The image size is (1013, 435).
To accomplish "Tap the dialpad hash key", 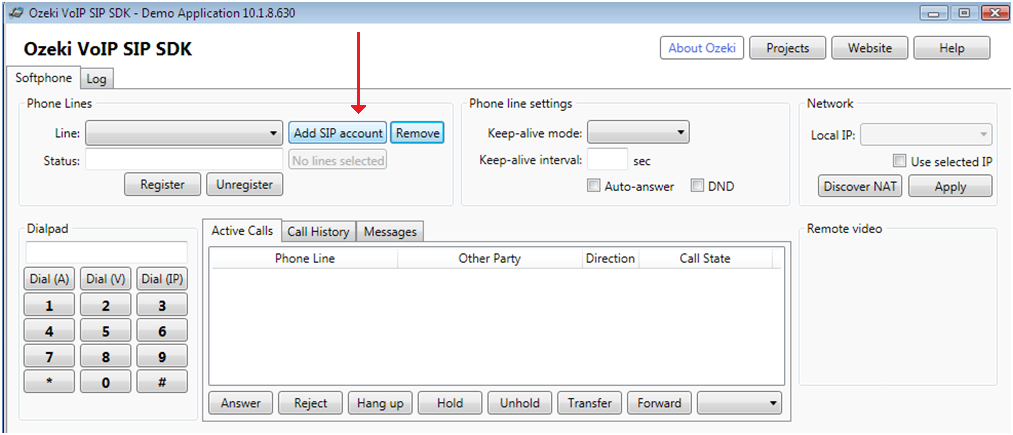I will 162,381.
